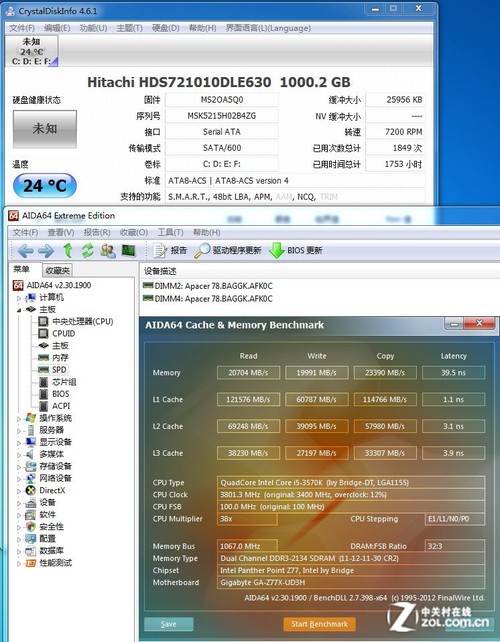
Task: Select AIDA64 v2.30.1900 root node
Action: click(x=52, y=285)
